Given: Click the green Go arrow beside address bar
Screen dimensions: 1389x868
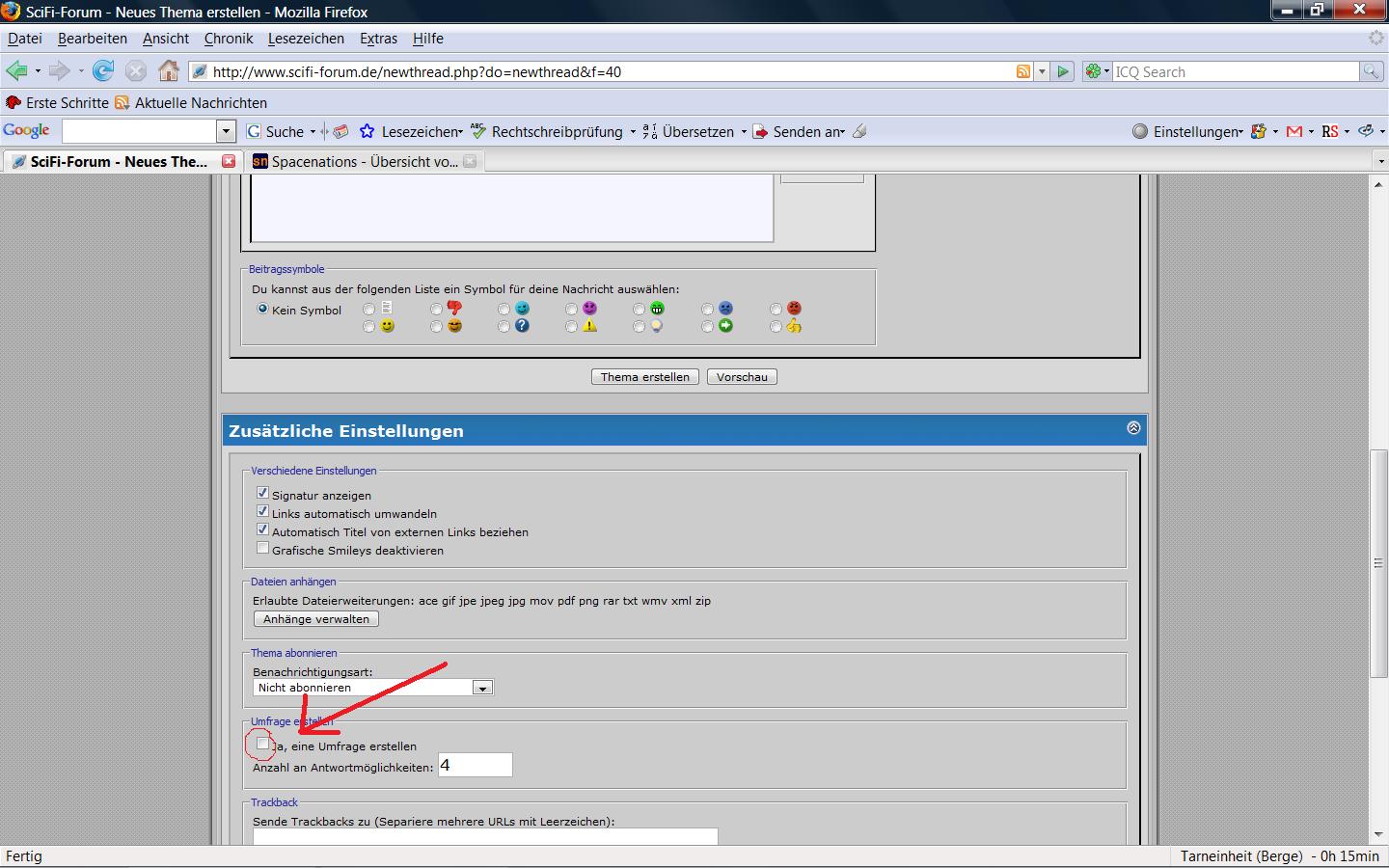Looking at the screenshot, I should 1063,71.
